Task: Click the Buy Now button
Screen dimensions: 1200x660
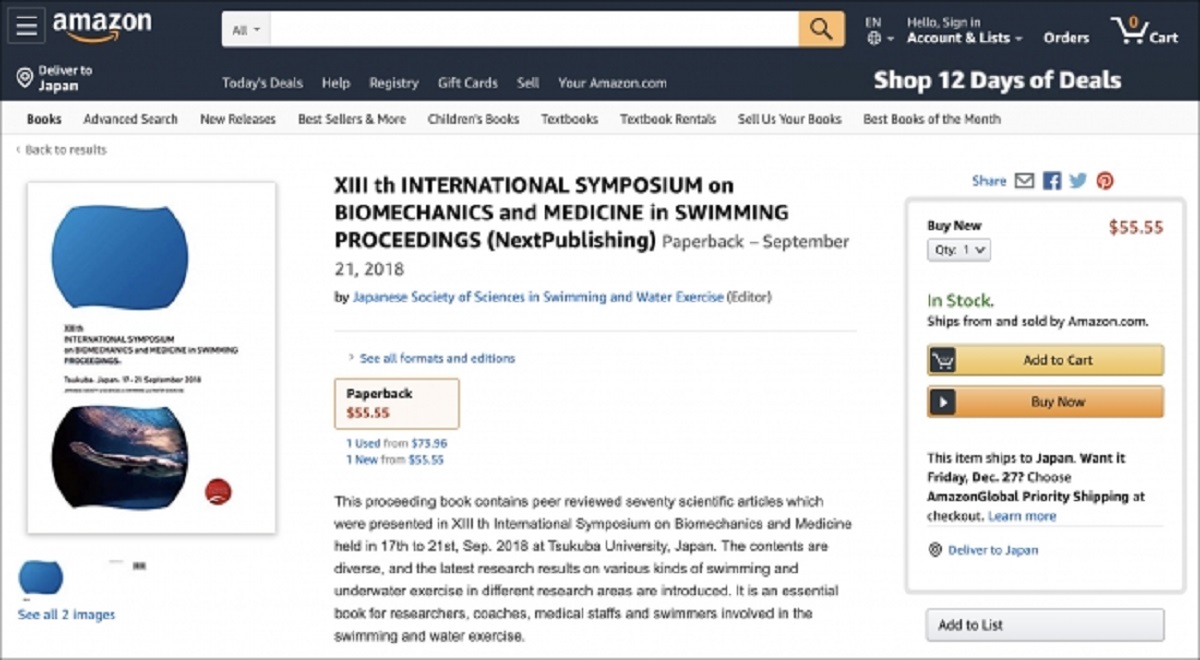Action: pos(1045,402)
